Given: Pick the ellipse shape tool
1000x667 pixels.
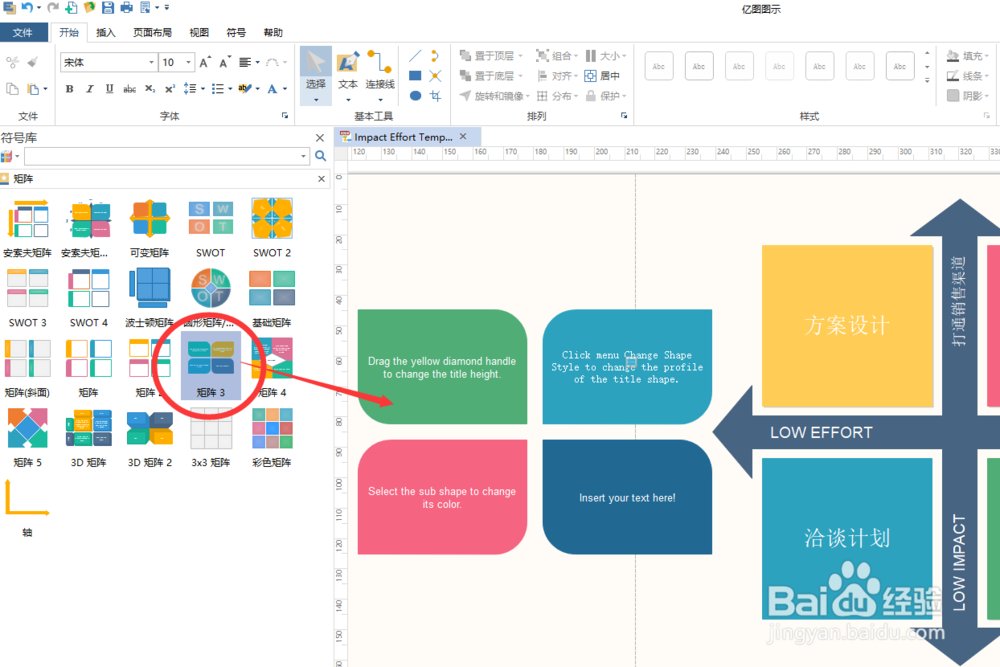Looking at the screenshot, I should click(x=415, y=96).
